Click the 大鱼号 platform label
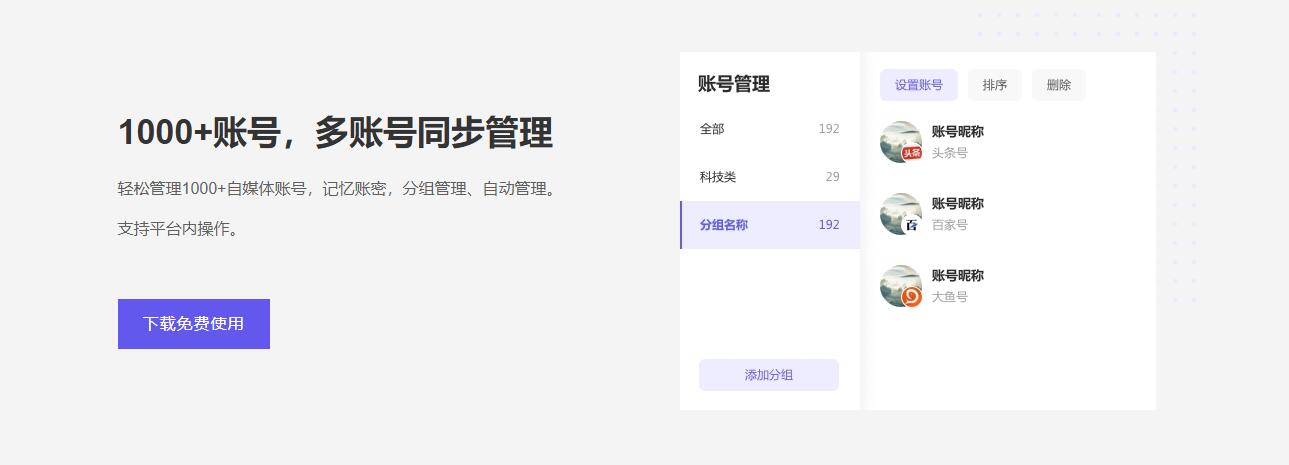Image resolution: width=1289 pixels, height=465 pixels. 950,297
